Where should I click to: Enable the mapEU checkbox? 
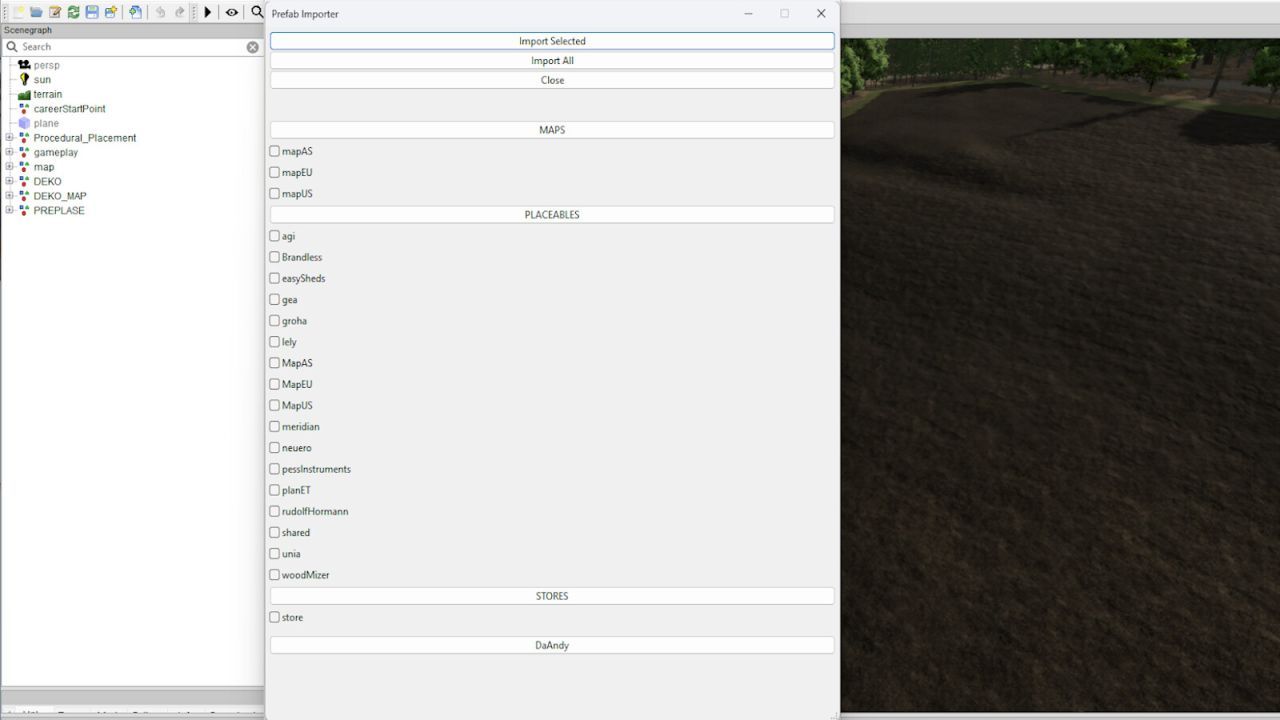point(274,172)
